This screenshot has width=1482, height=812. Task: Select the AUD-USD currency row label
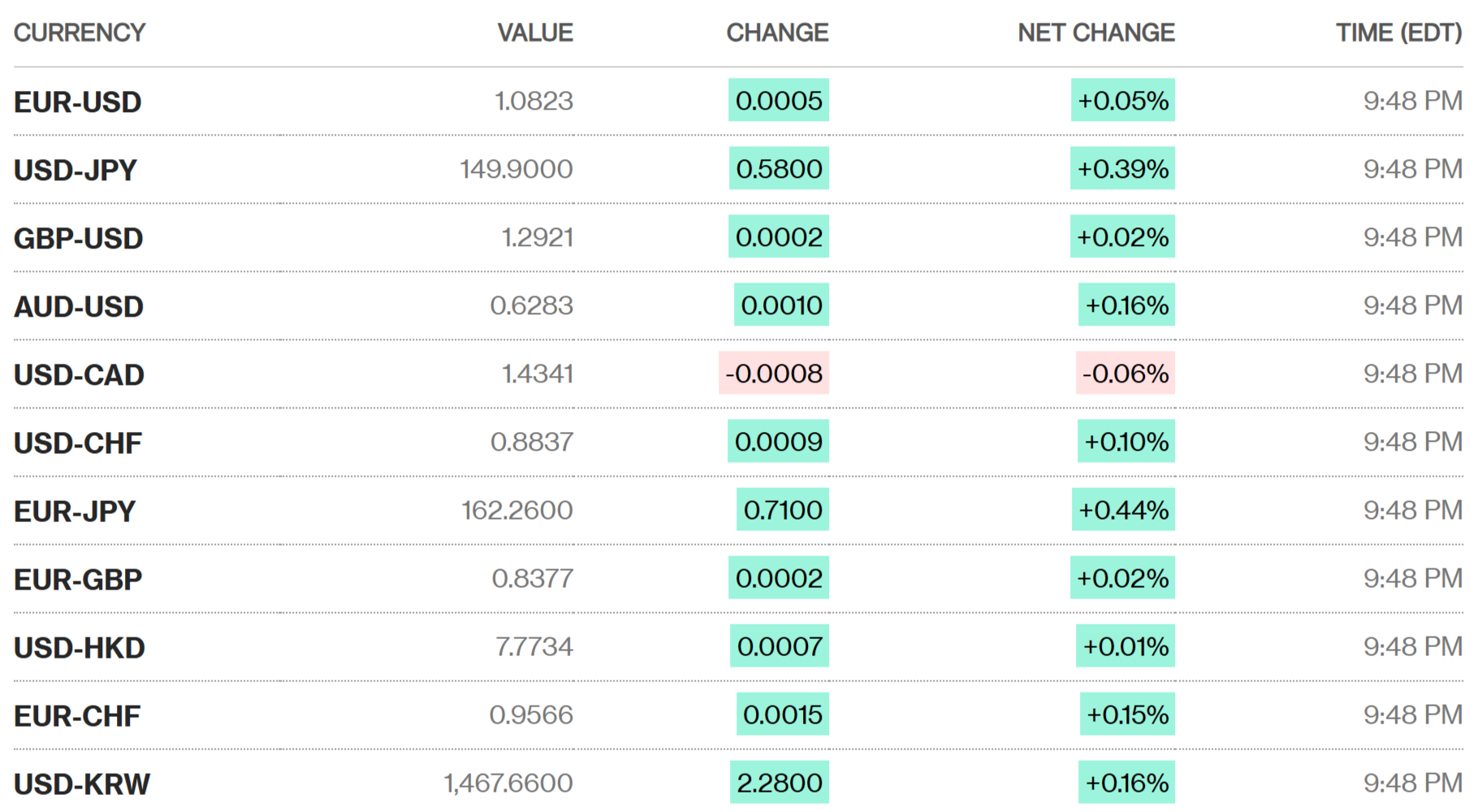pyautogui.click(x=79, y=307)
